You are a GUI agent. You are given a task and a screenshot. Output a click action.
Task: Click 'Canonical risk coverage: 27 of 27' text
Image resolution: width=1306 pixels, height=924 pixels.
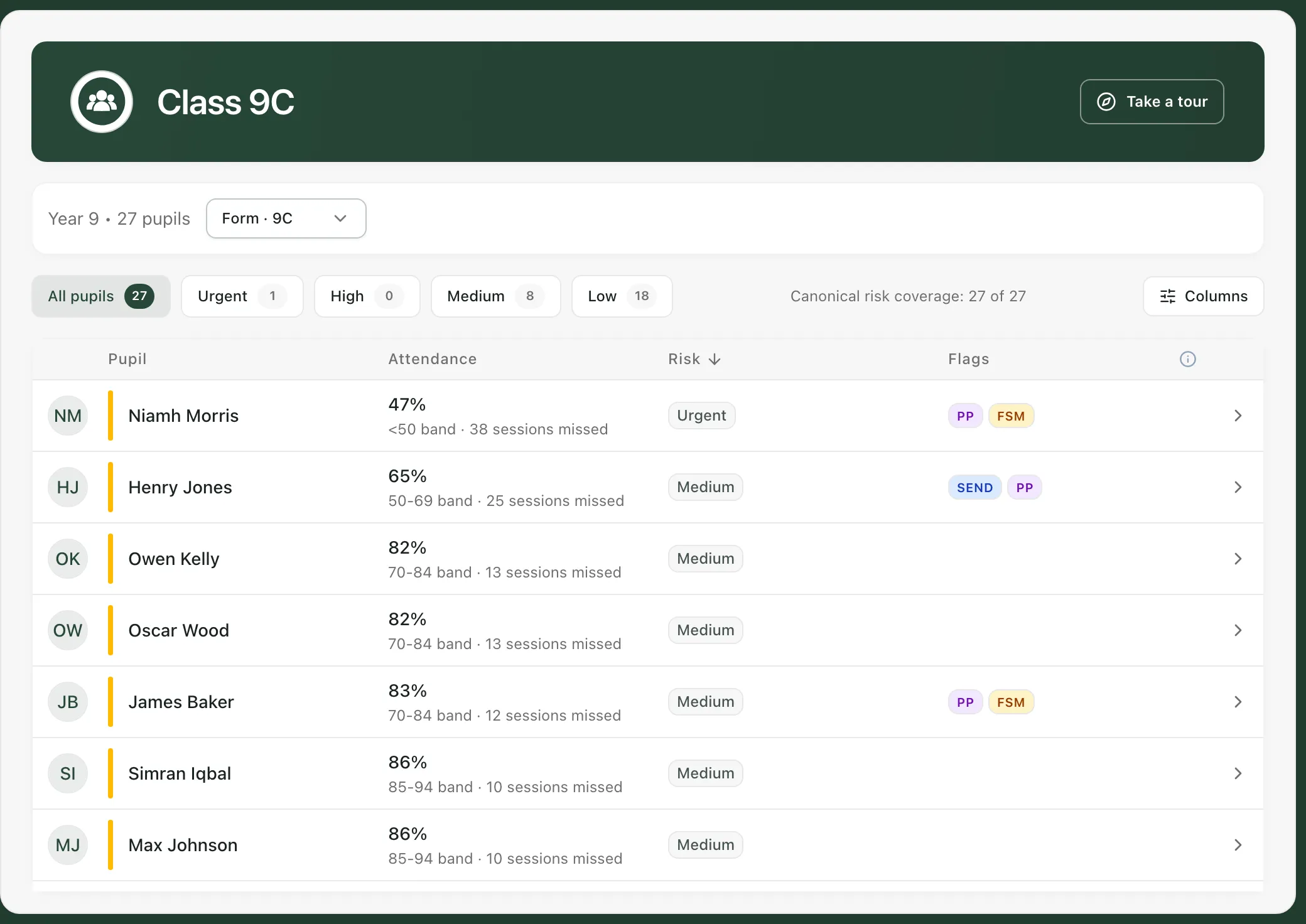pos(908,296)
